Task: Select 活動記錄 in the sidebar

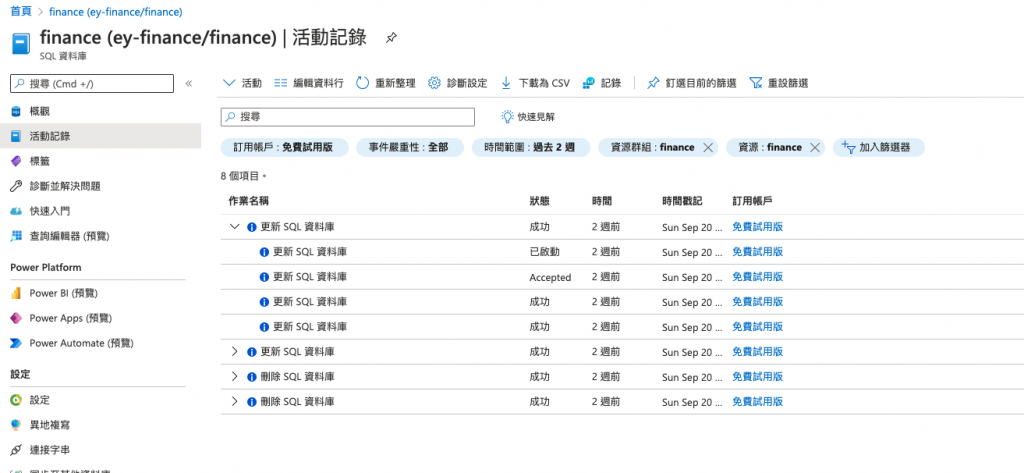Action: click(101, 136)
